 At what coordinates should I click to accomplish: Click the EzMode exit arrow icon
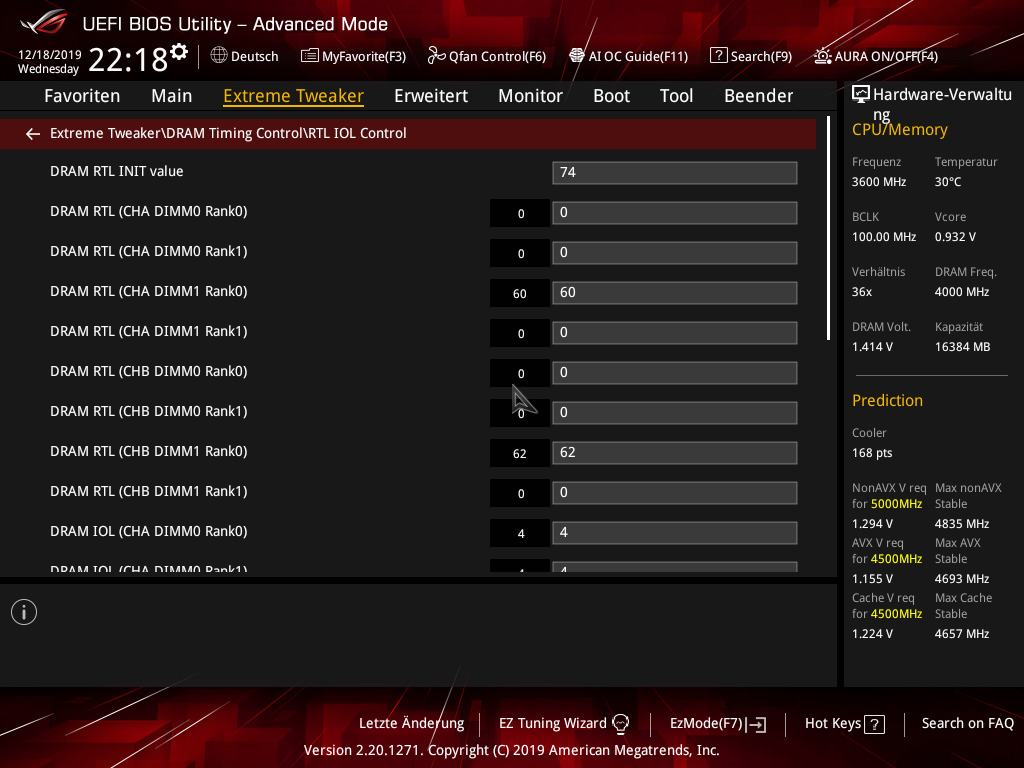(756, 724)
